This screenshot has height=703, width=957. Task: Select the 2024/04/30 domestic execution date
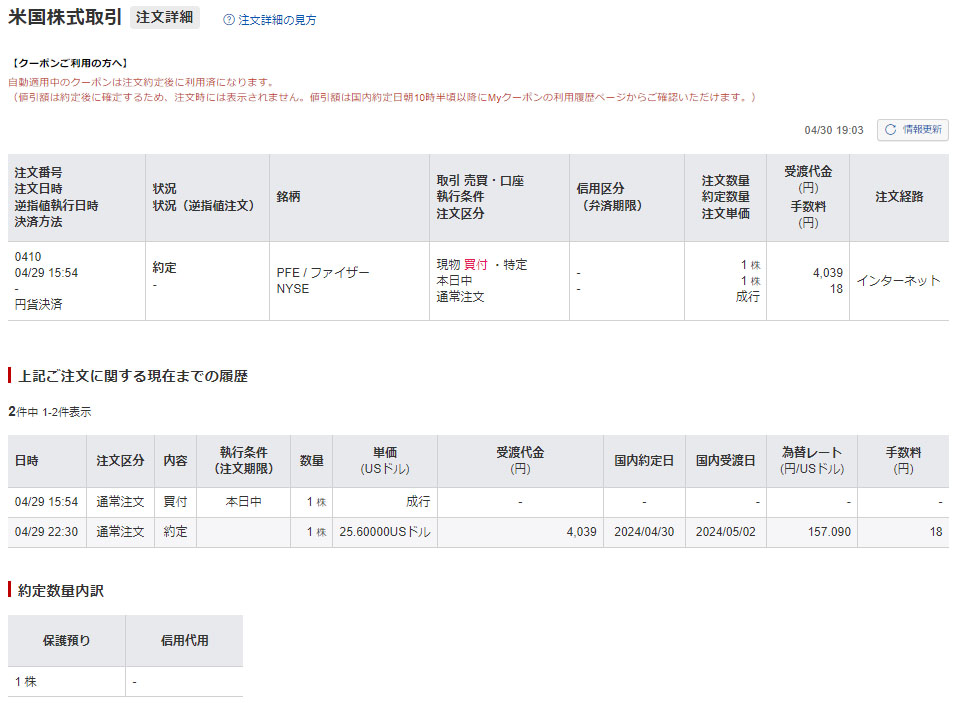pyautogui.click(x=644, y=532)
